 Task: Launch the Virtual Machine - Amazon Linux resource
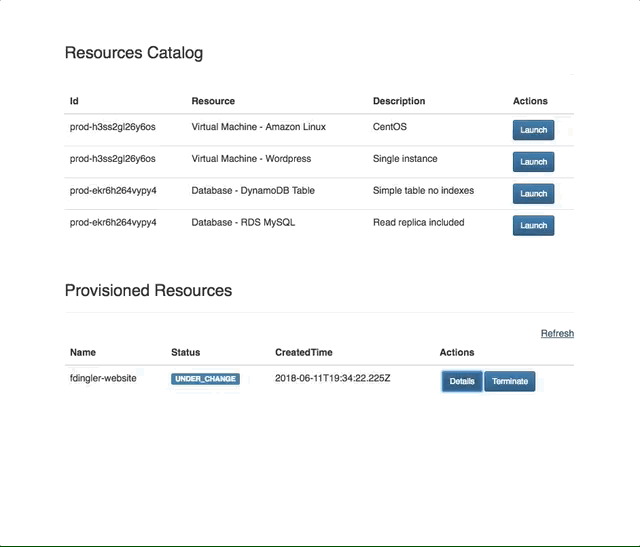click(533, 130)
